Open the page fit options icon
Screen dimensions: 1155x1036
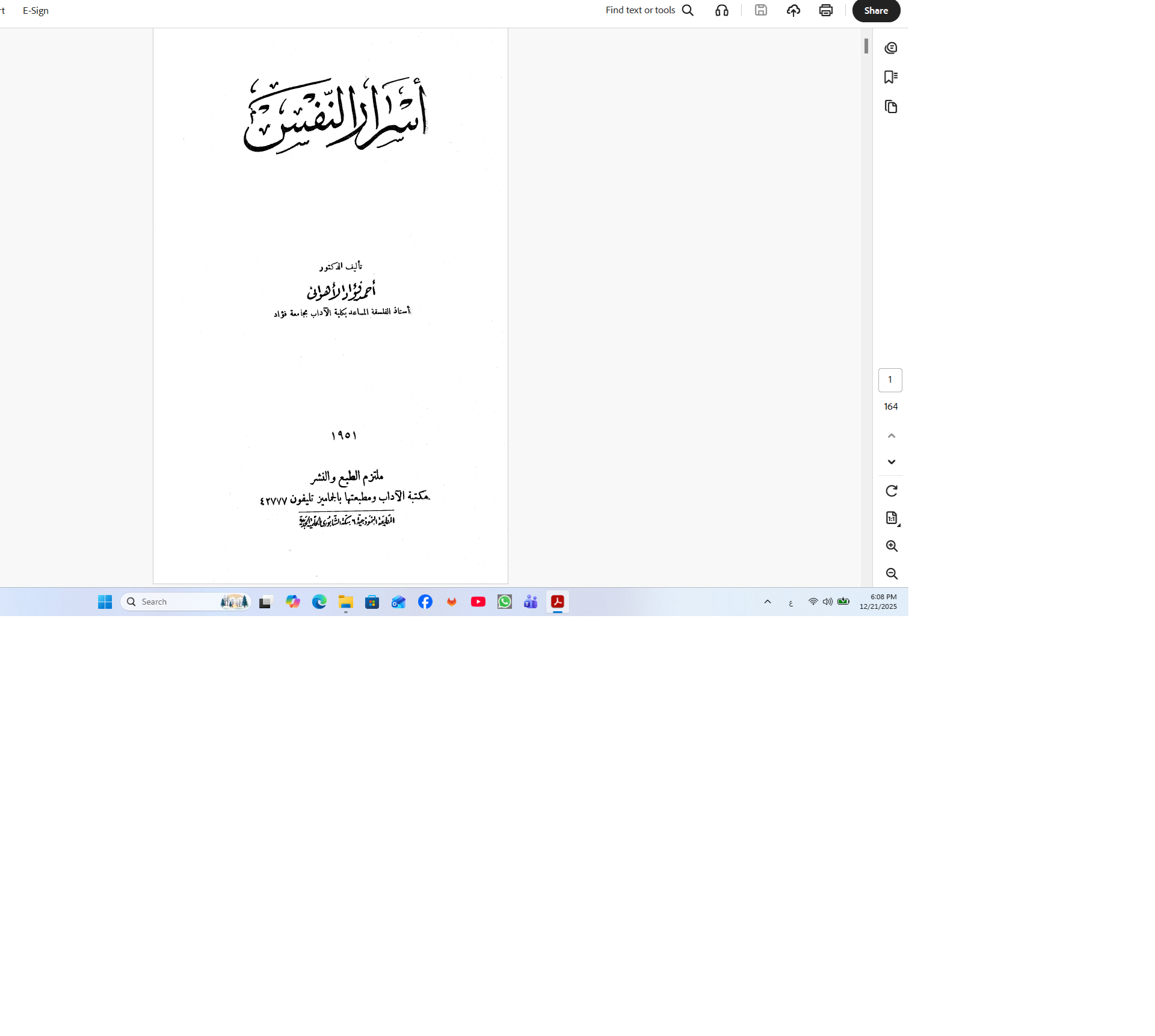pos(892,518)
